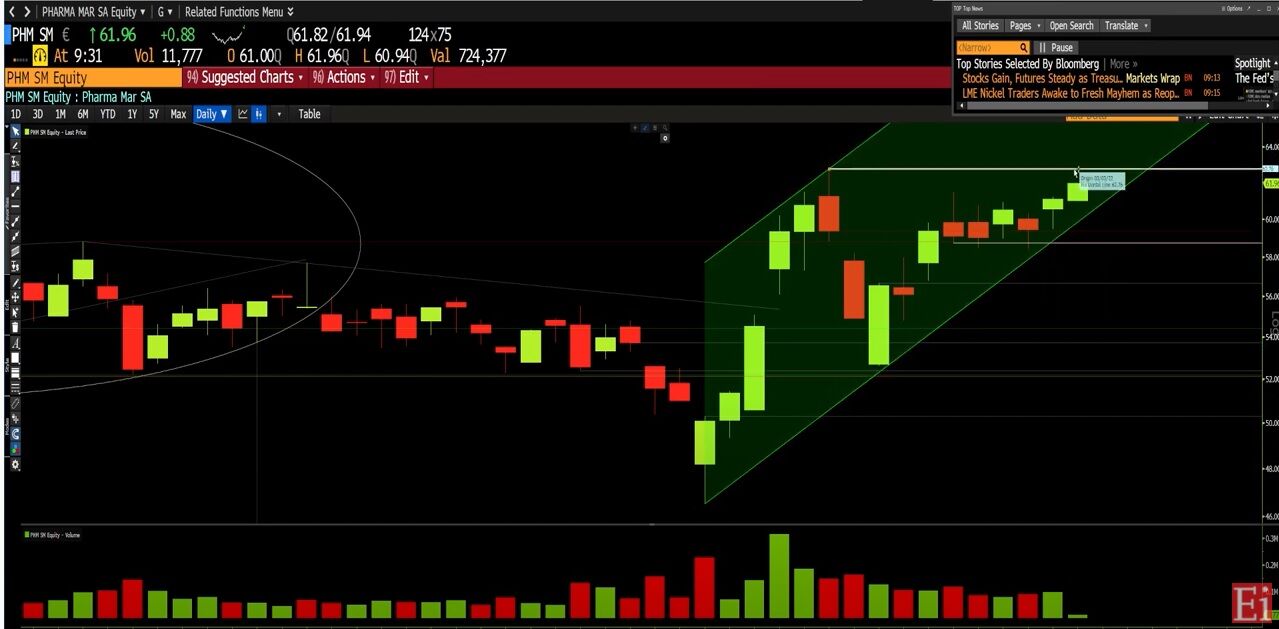Select the pointer cursor tool in drawing toolbar
This screenshot has width=1279, height=629.
pyautogui.click(x=15, y=132)
